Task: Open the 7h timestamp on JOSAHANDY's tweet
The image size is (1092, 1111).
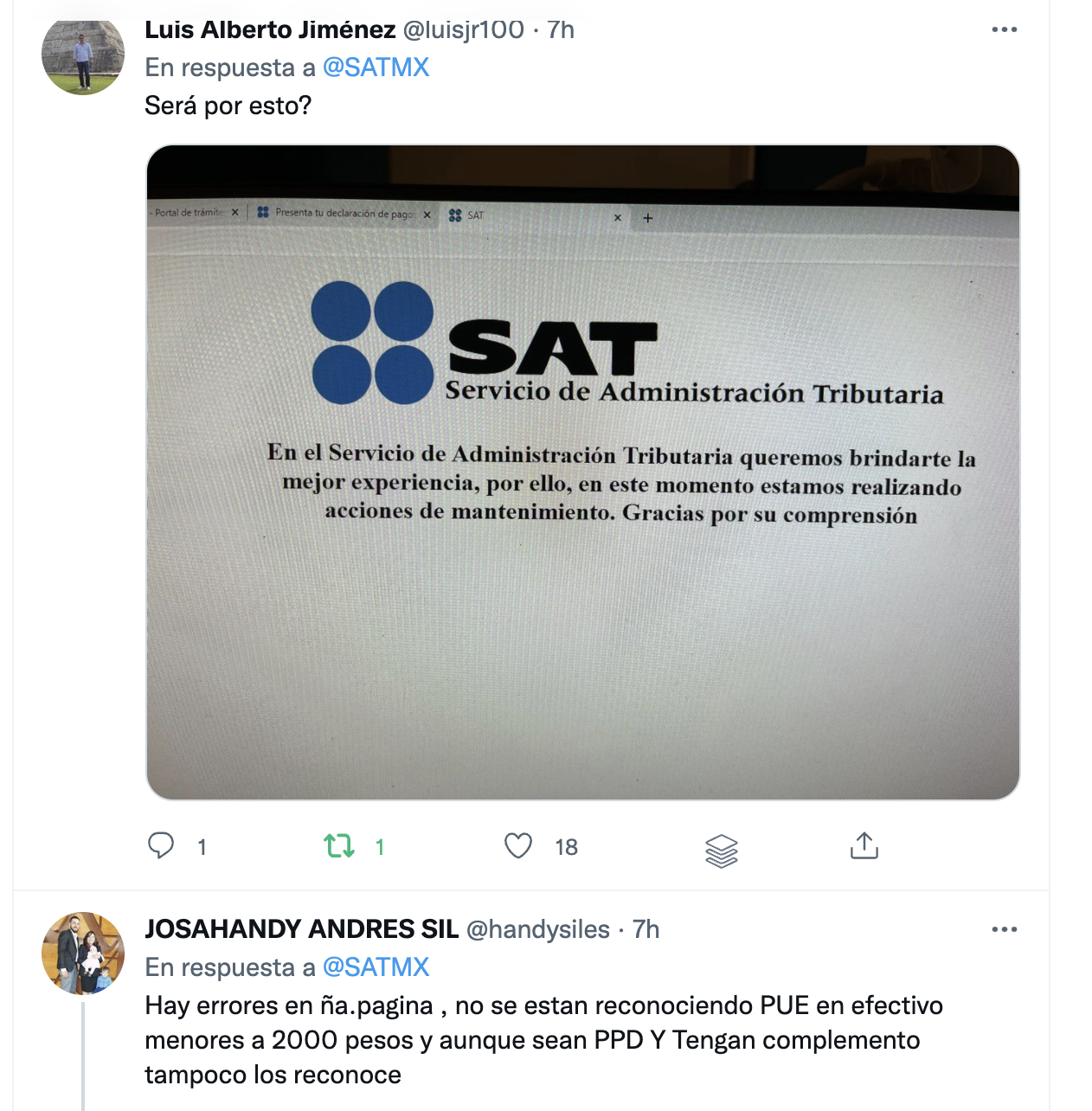Action: (x=646, y=929)
